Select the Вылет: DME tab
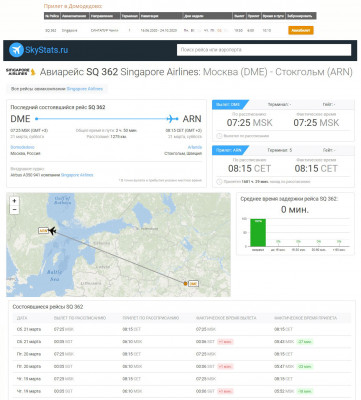The height and width of the screenshot is (400, 361). (x=230, y=104)
